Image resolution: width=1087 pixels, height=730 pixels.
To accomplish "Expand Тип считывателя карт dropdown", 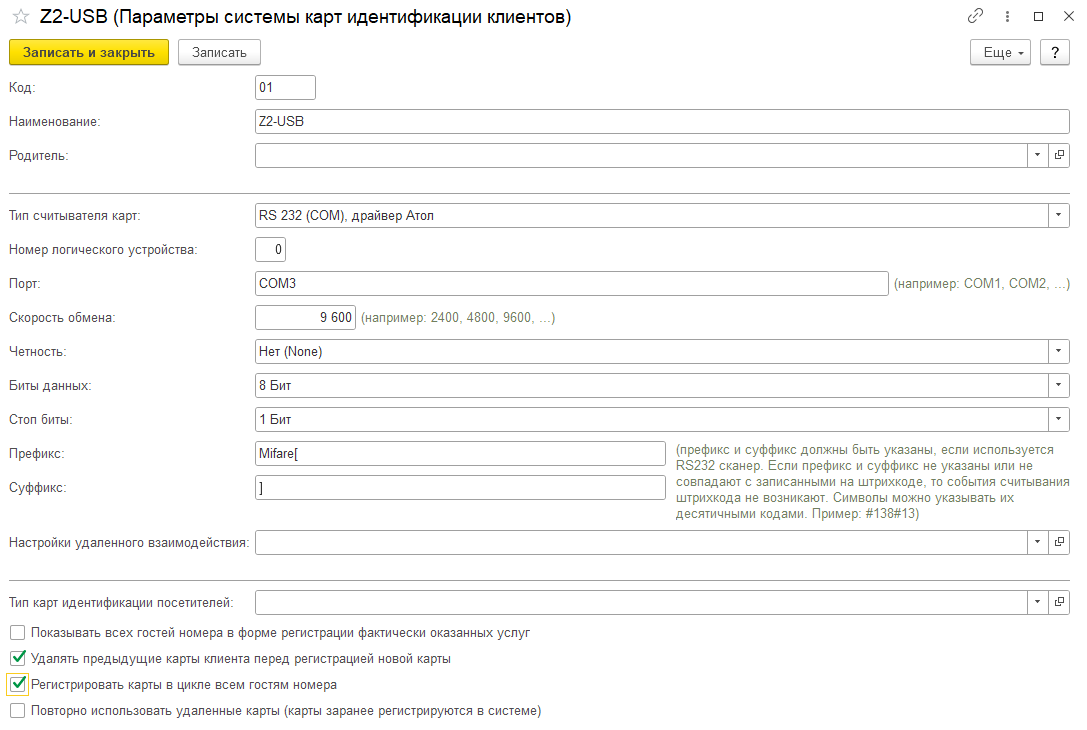I will 1059,216.
